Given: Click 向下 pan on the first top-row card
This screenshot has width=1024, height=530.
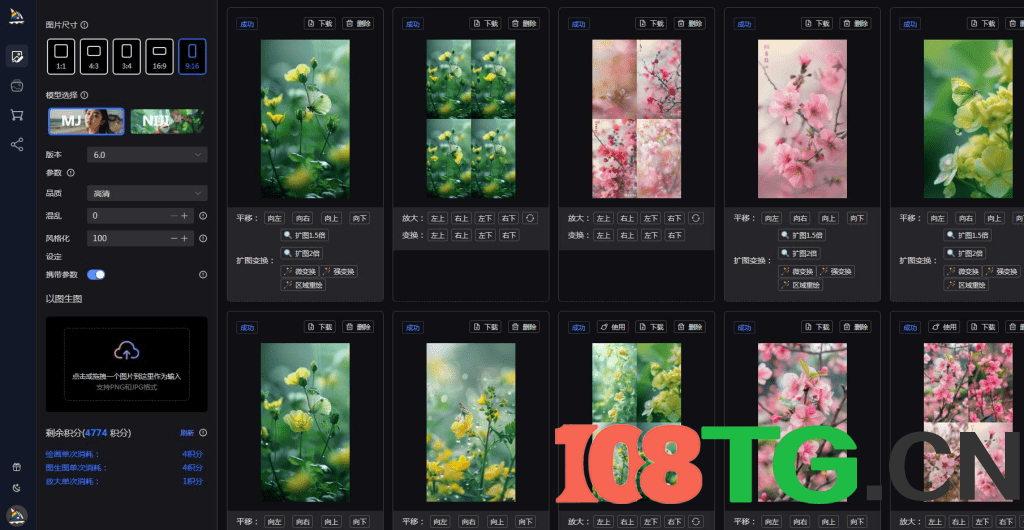Looking at the screenshot, I should [359, 218].
